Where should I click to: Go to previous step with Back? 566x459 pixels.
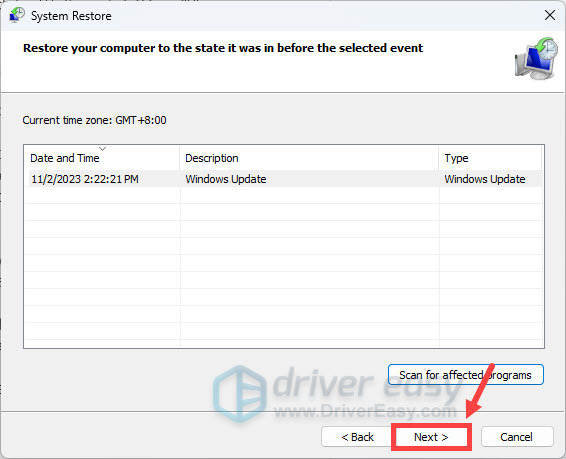coord(357,437)
